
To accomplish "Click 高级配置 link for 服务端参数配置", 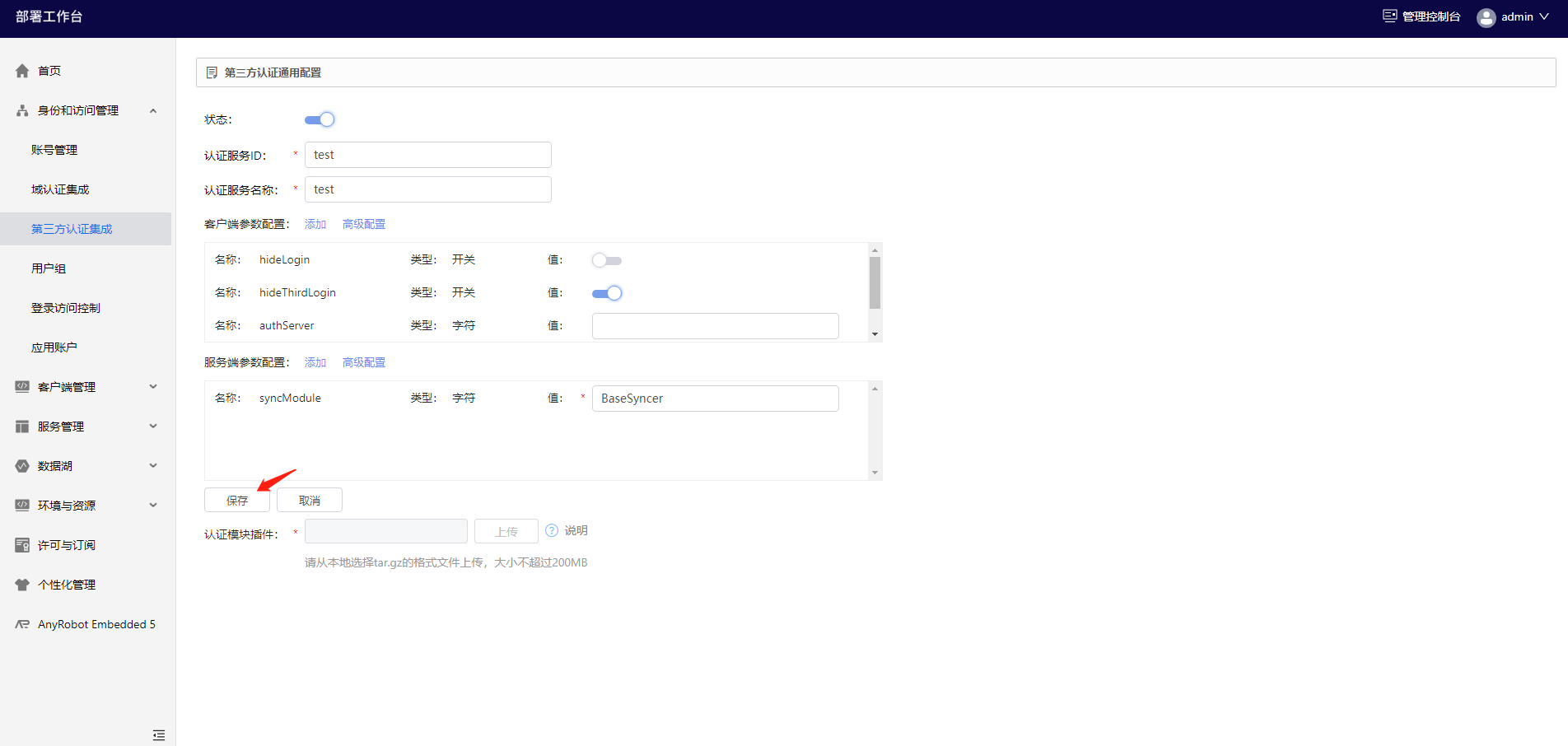I will (x=364, y=362).
